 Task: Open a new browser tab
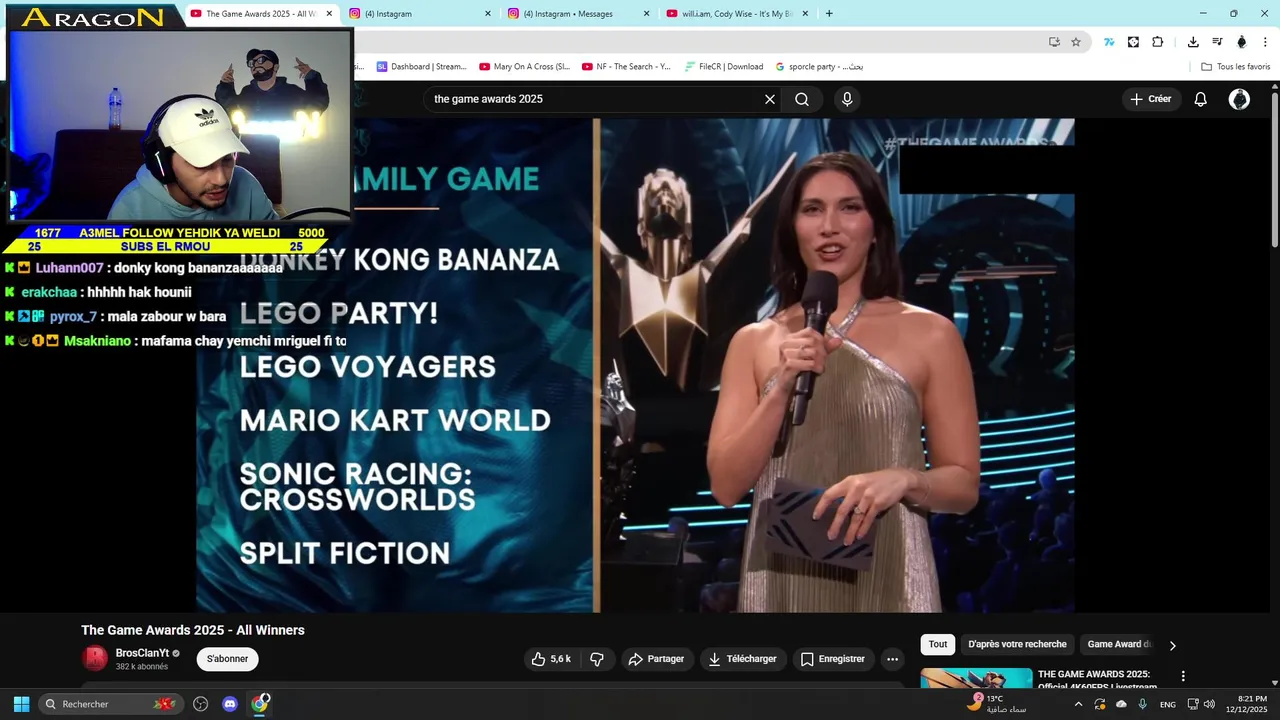(x=829, y=14)
